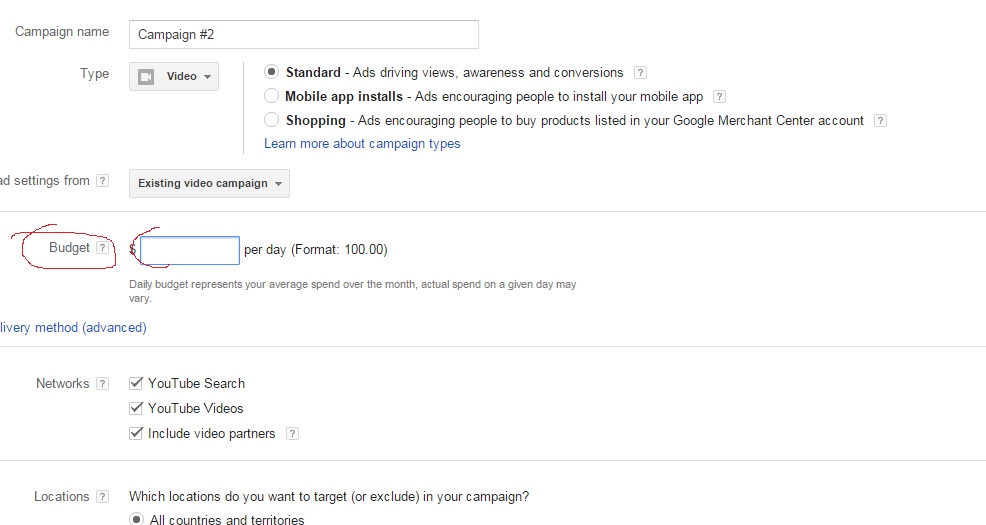Click help icon beside Mobile app installs
986x525 pixels.
tap(719, 97)
